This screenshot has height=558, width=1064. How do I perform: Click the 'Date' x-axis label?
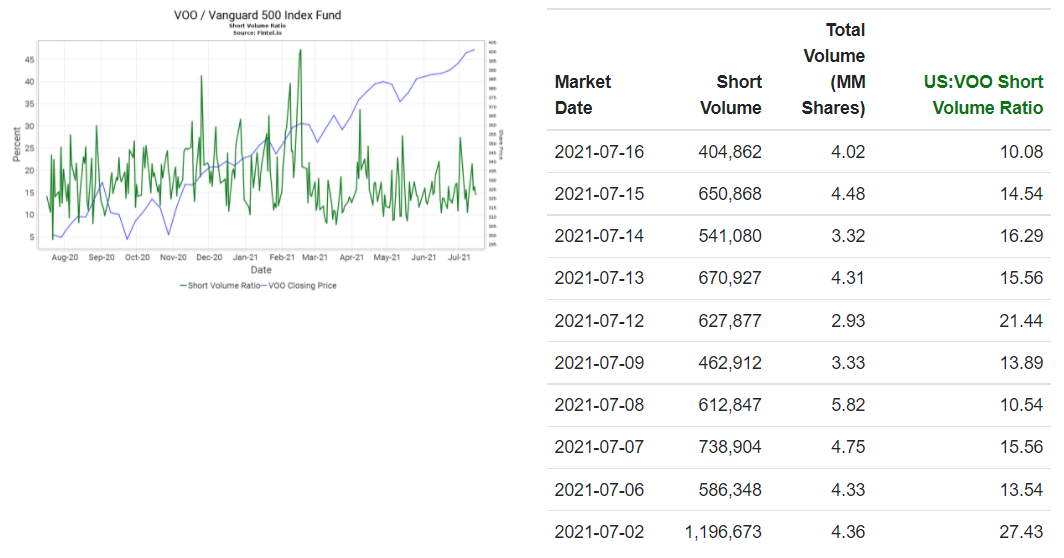[x=261, y=269]
